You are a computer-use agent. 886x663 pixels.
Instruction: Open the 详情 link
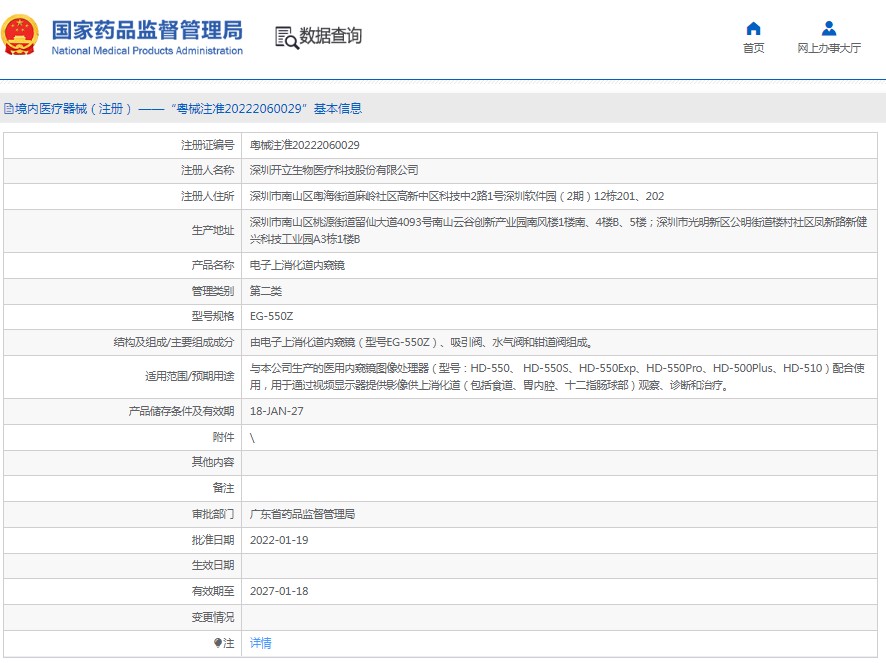[x=260, y=643]
